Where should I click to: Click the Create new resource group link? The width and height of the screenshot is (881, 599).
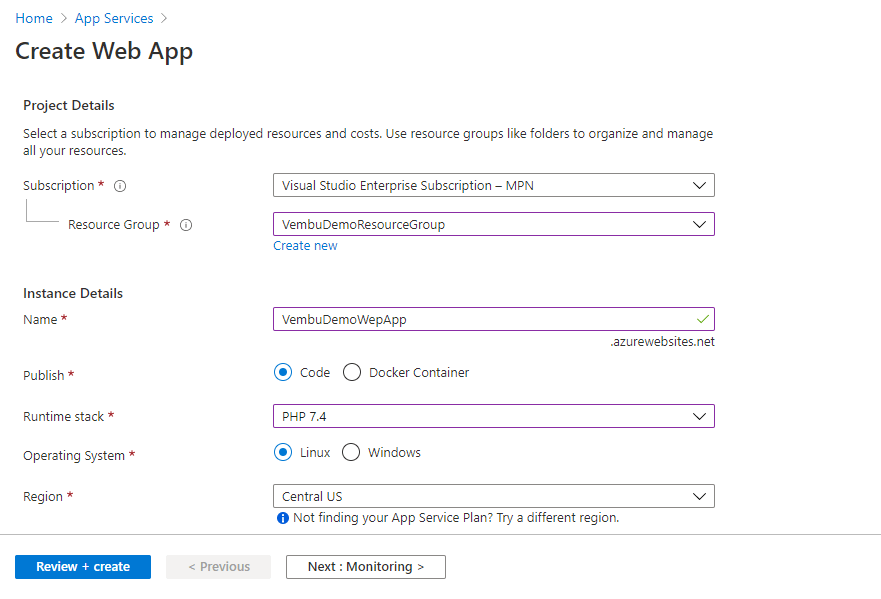click(305, 246)
